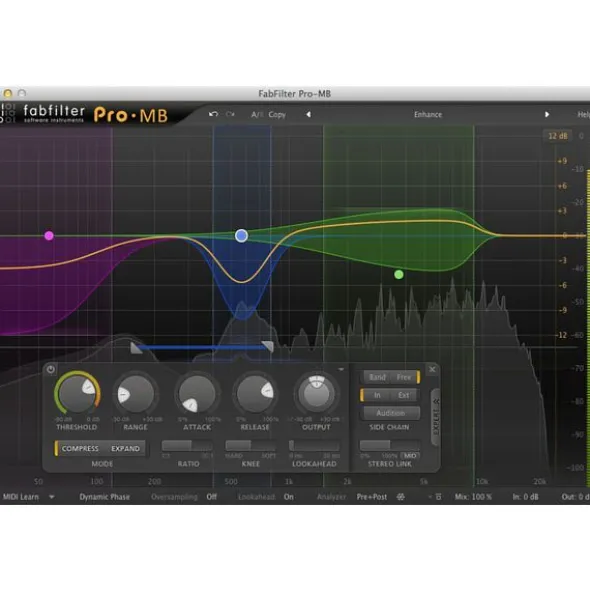Click the yellow minimize window button
590x591 pixels.
pos(8,93)
